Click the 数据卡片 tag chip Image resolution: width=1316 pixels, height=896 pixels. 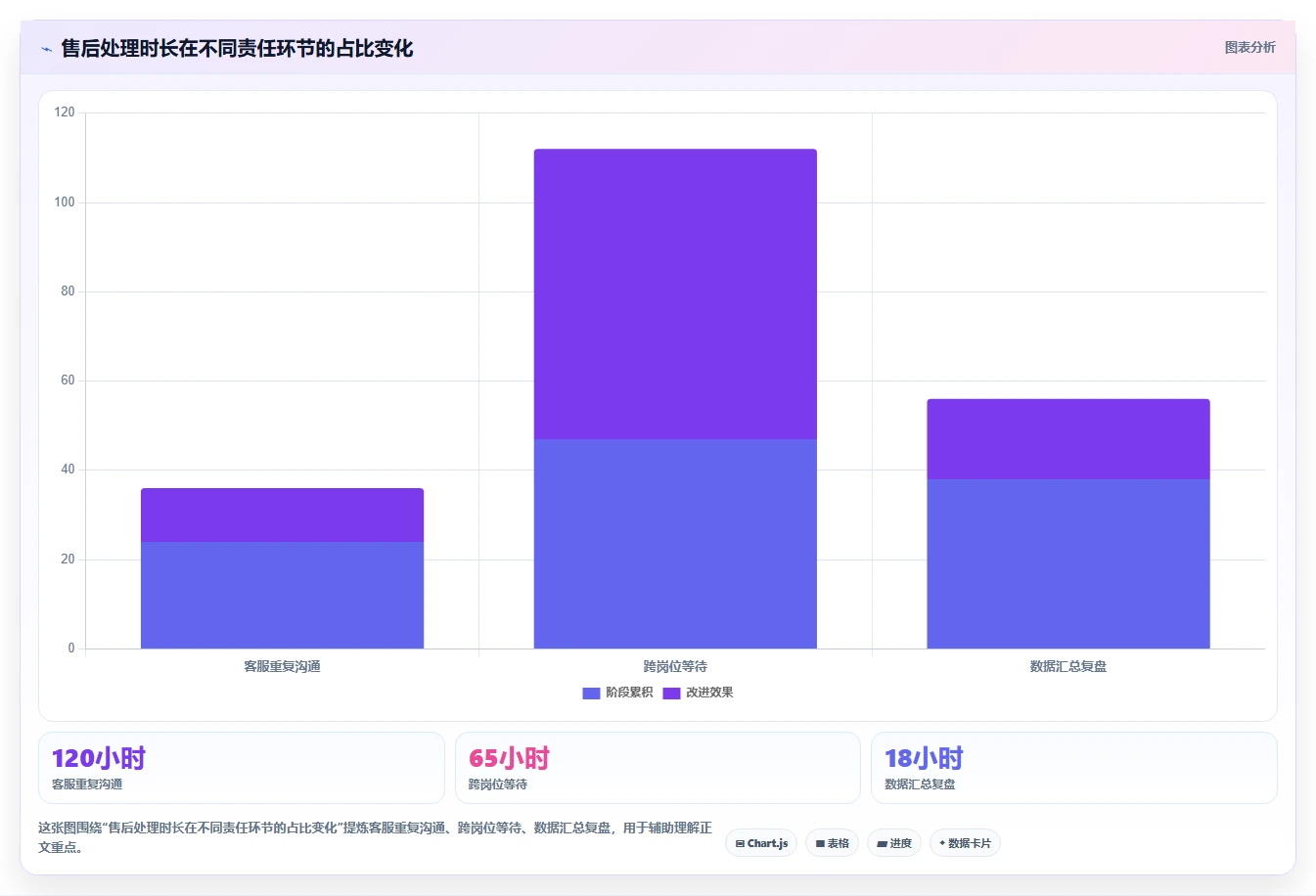[x=965, y=843]
